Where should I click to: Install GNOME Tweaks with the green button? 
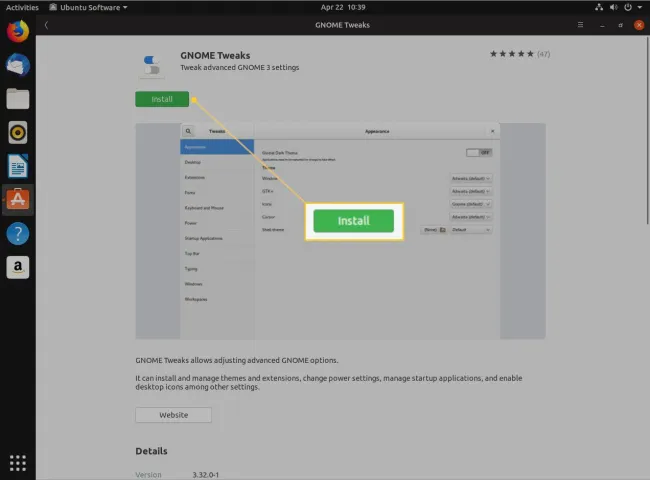[162, 99]
